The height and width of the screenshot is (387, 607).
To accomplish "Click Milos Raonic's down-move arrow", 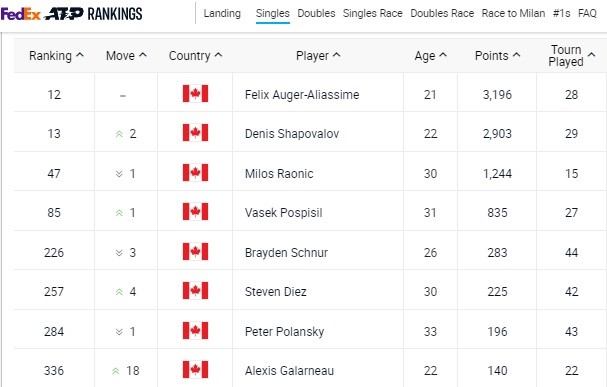I will pyautogui.click(x=119, y=174).
